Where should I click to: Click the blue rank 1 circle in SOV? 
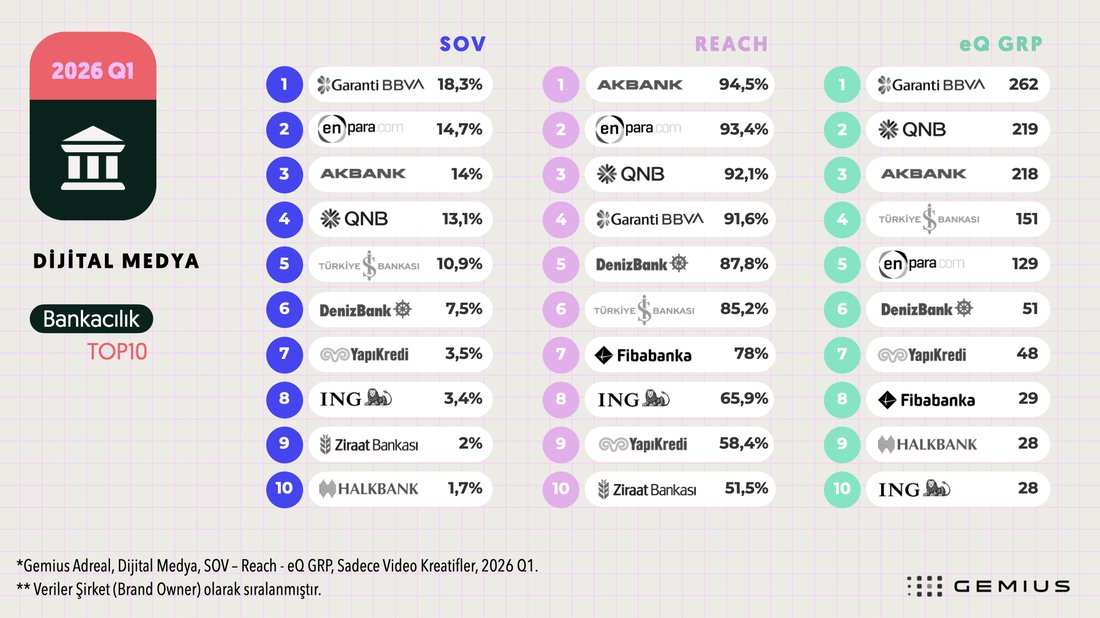(284, 85)
